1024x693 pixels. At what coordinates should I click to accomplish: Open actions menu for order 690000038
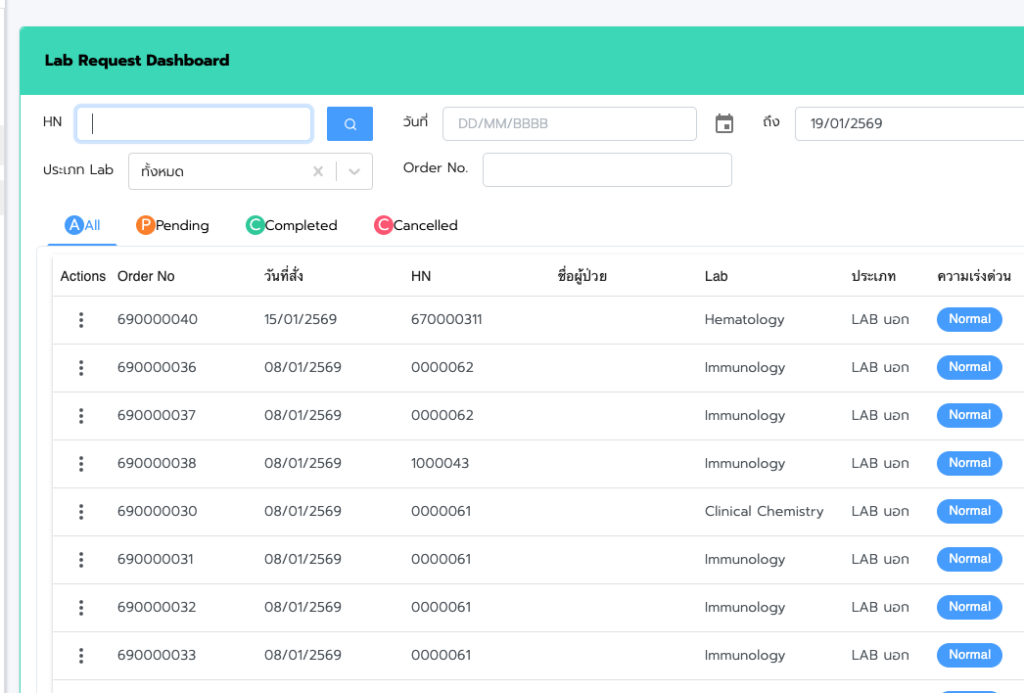tap(81, 464)
